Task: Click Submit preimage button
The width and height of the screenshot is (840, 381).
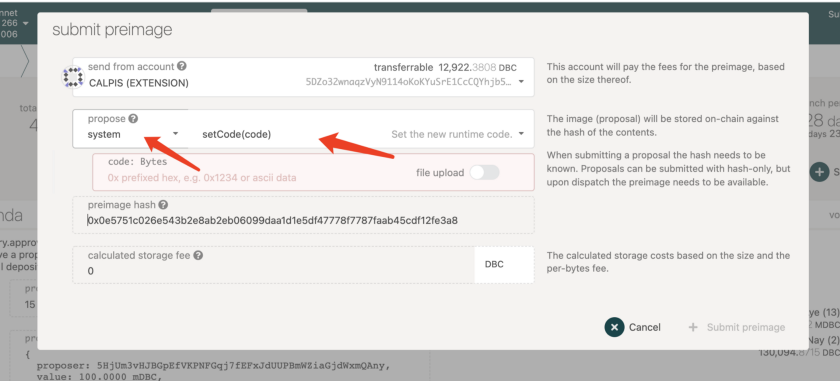Action: pyautogui.click(x=737, y=327)
